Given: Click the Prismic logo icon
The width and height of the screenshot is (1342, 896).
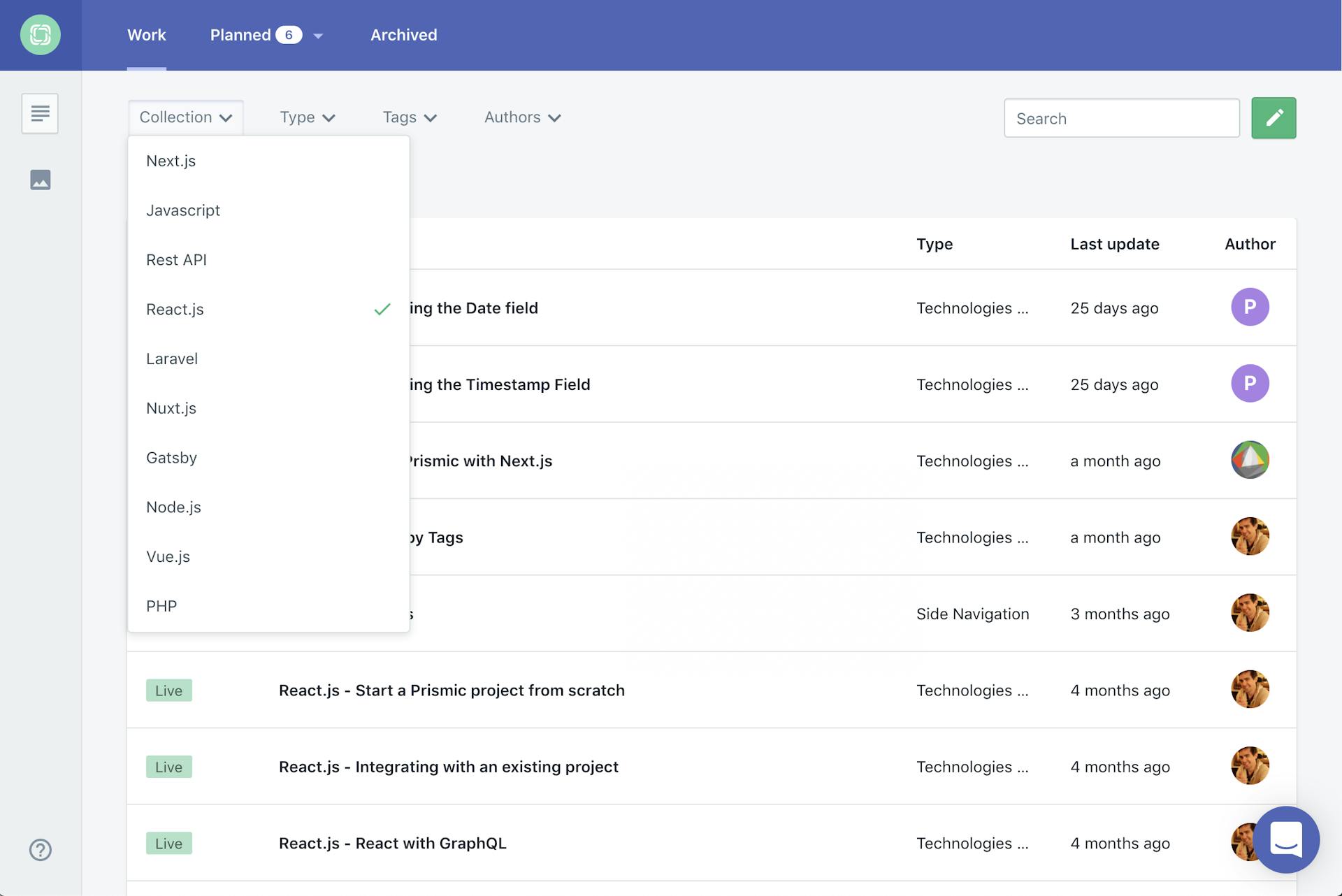Looking at the screenshot, I should click(41, 35).
